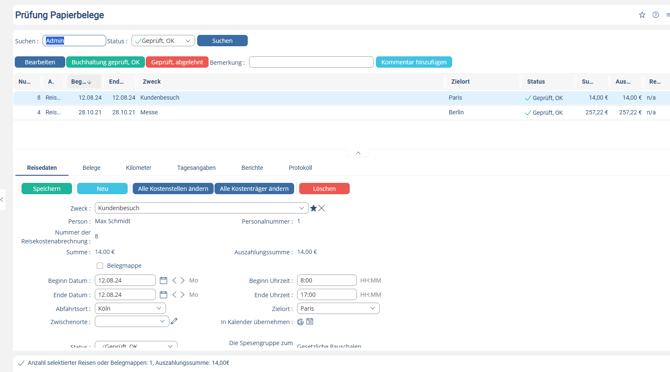Switch to the Reisedaten tab
The height and width of the screenshot is (372, 670).
(x=42, y=168)
